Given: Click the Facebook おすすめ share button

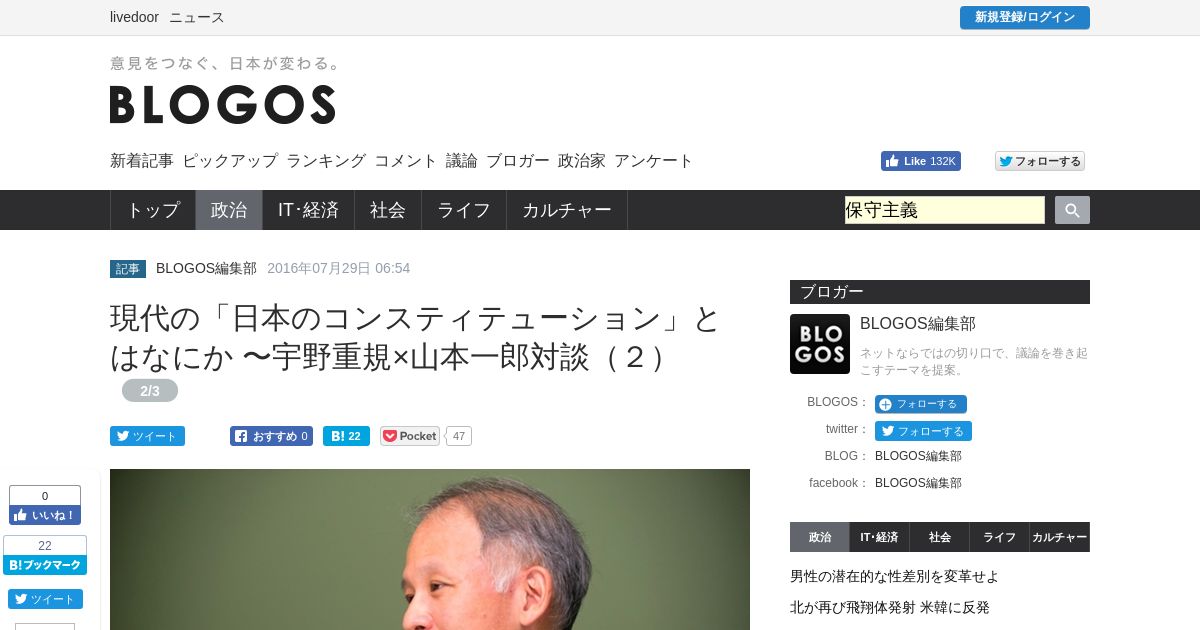Looking at the screenshot, I should click(x=271, y=436).
